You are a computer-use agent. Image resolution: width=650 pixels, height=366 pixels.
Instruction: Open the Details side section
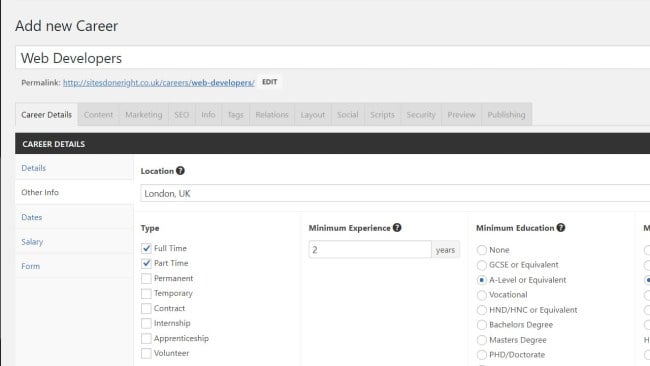click(x=74, y=168)
